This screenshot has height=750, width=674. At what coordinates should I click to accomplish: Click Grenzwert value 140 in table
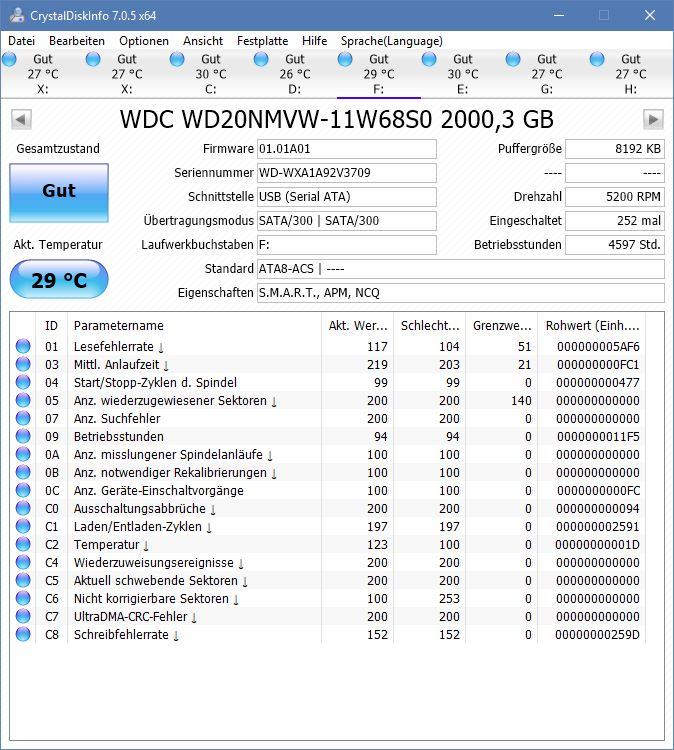521,401
